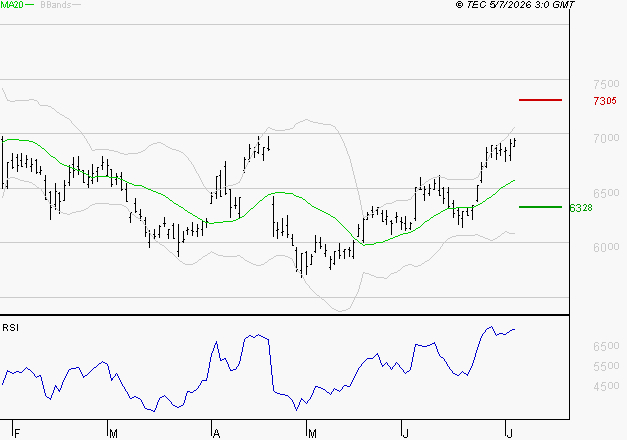This screenshot has height=440, width=627.
Task: Click the 4500 label on RSI axis
Action: click(606, 386)
